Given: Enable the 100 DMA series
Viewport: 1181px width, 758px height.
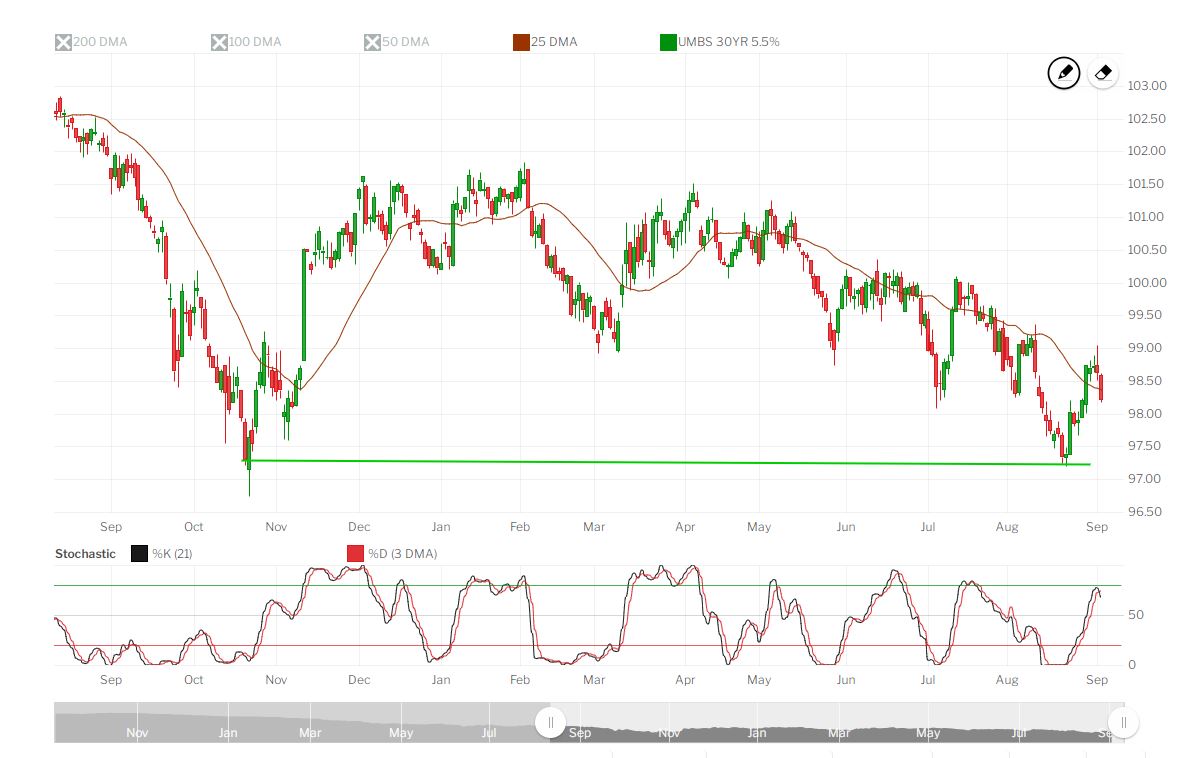Looking at the screenshot, I should pos(219,42).
